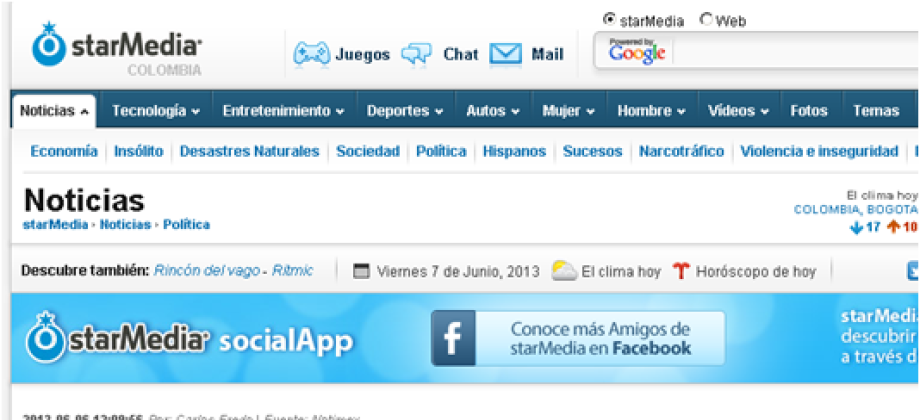Screen dimensions: 920x420
Task: Open the Rincón del vago link
Action: click(207, 271)
